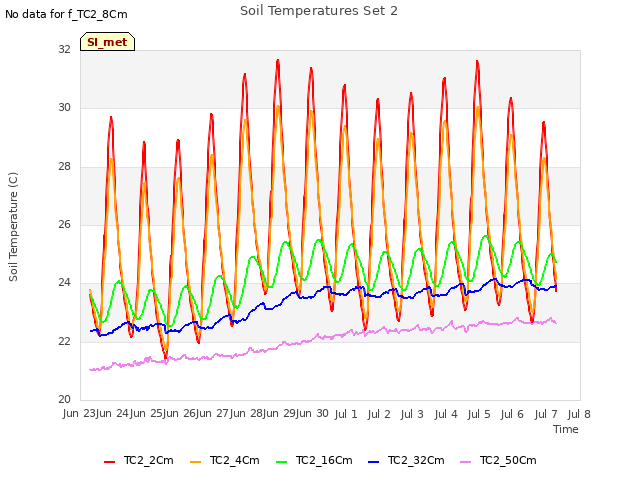
Task: Select the chart title Soil Temperatures Set 2
Action: 319,11
